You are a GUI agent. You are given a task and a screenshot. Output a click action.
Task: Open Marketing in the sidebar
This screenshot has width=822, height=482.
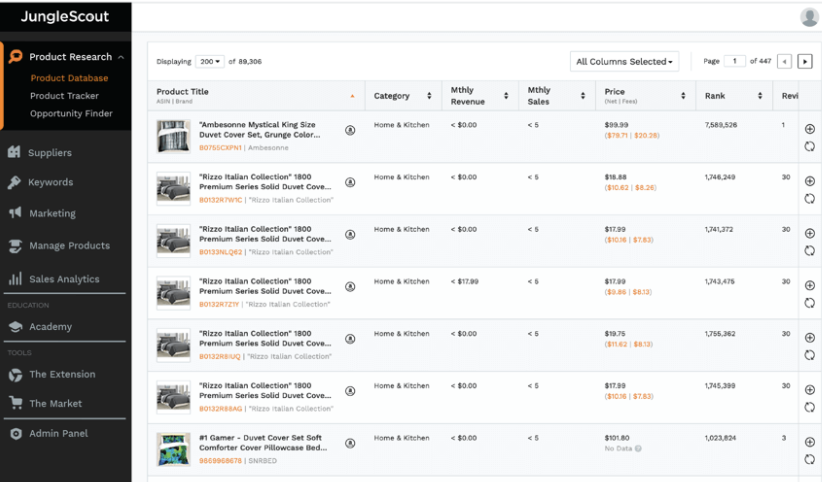click(x=52, y=213)
